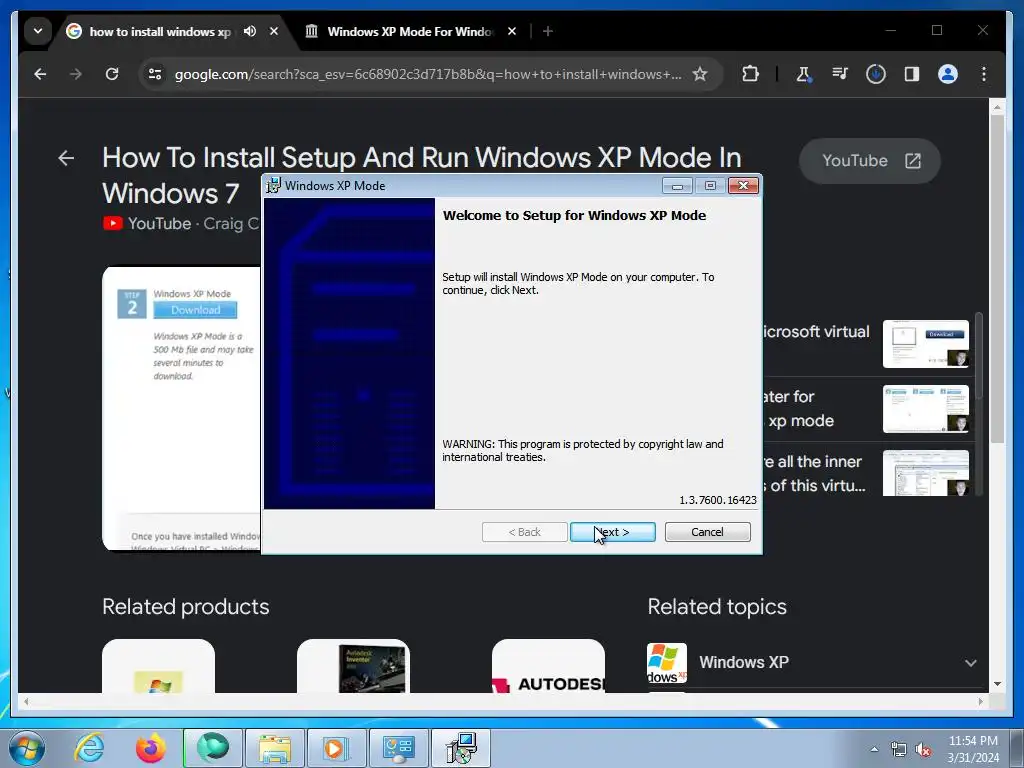Switch to the green globe browser taskbar icon

click(213, 748)
